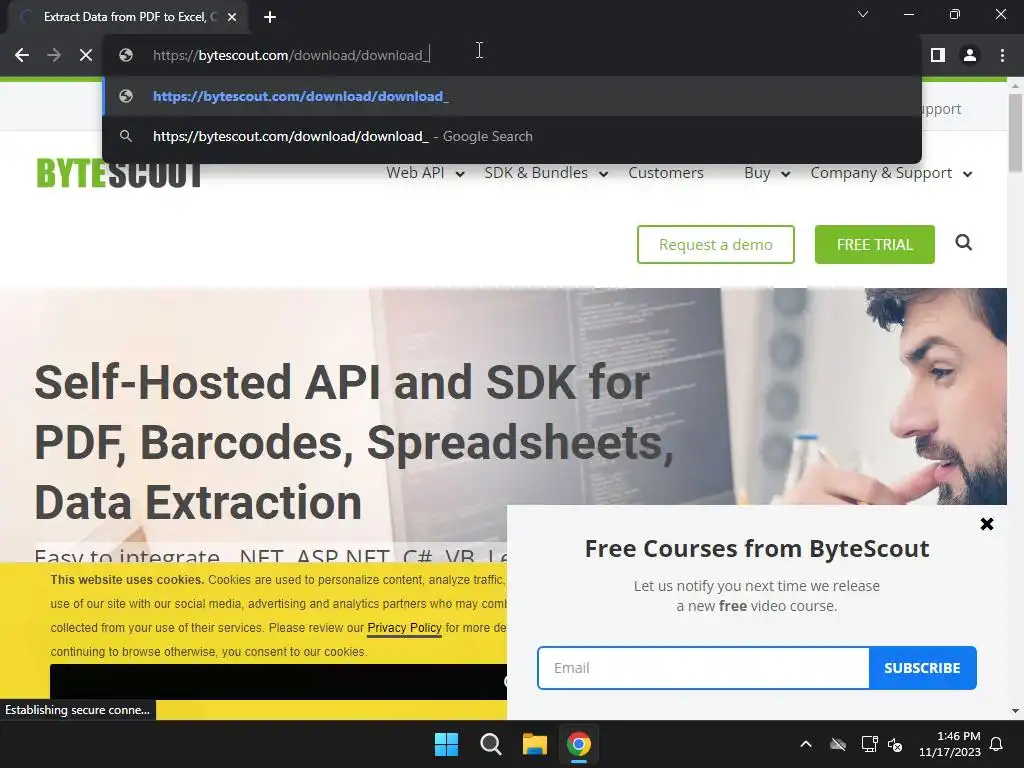1024x768 pixels.
Task: Click the Self-Hosted API and SDK heading
Action: tap(353, 442)
